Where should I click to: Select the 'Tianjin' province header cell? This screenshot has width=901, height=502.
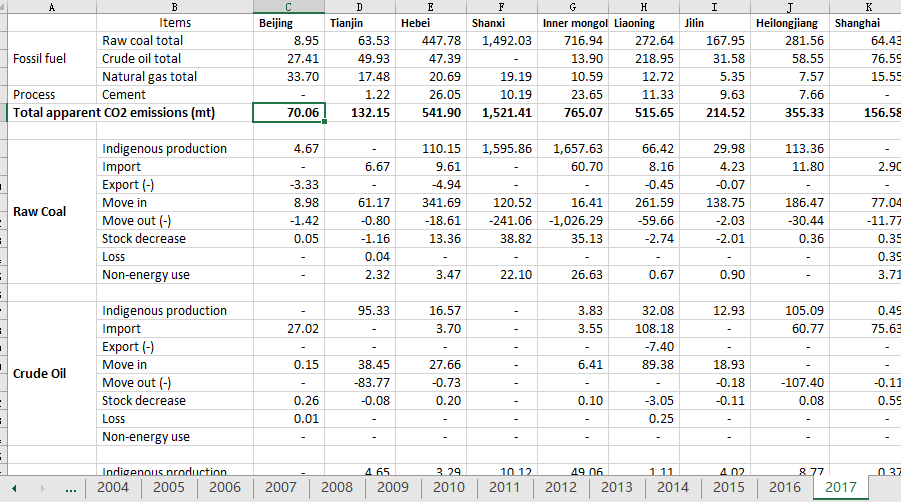coord(360,23)
